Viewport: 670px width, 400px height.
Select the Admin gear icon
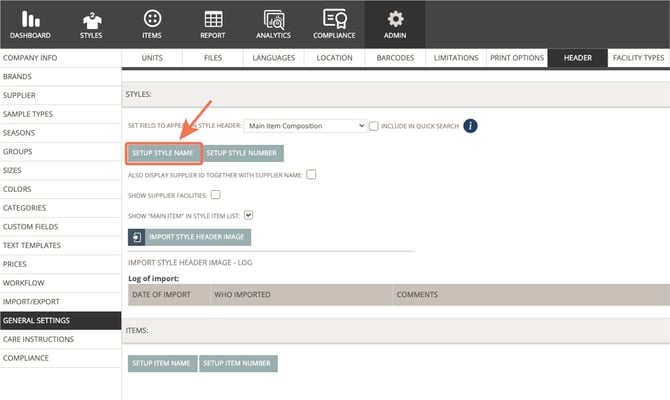(395, 19)
